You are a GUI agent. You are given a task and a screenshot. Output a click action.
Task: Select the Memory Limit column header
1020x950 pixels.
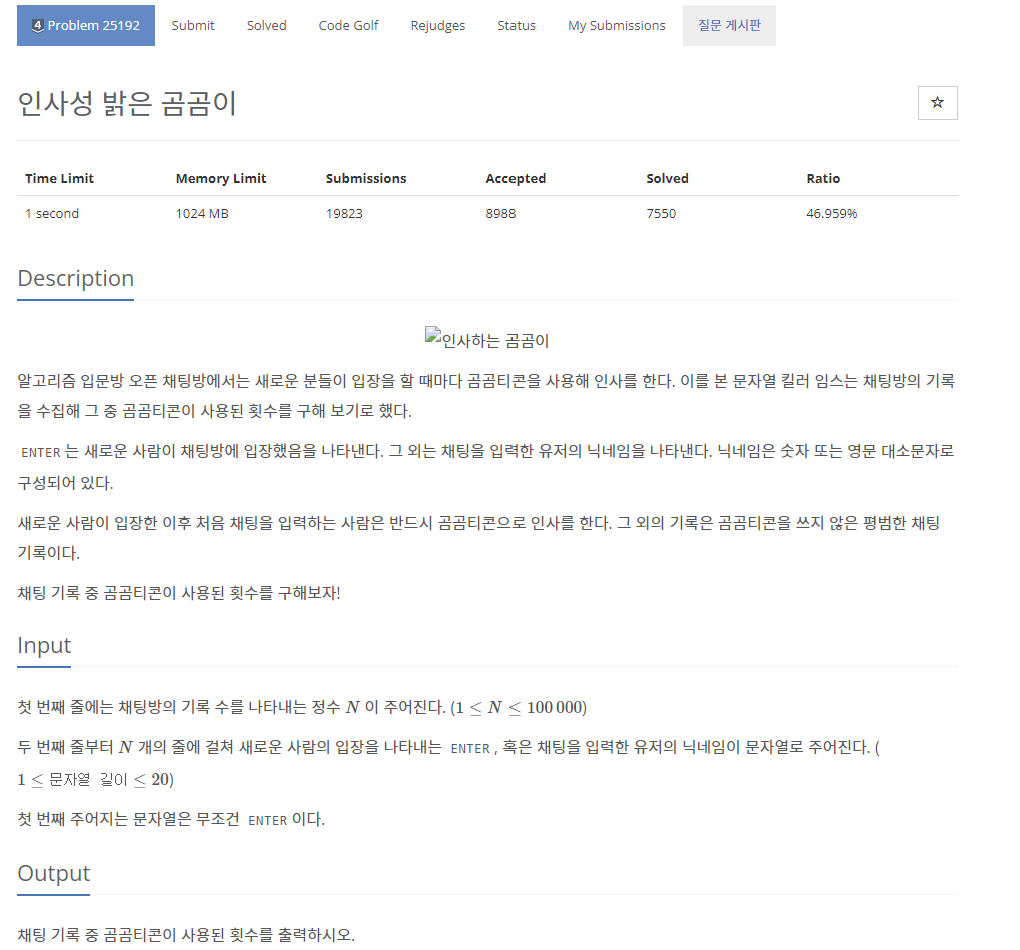click(221, 178)
